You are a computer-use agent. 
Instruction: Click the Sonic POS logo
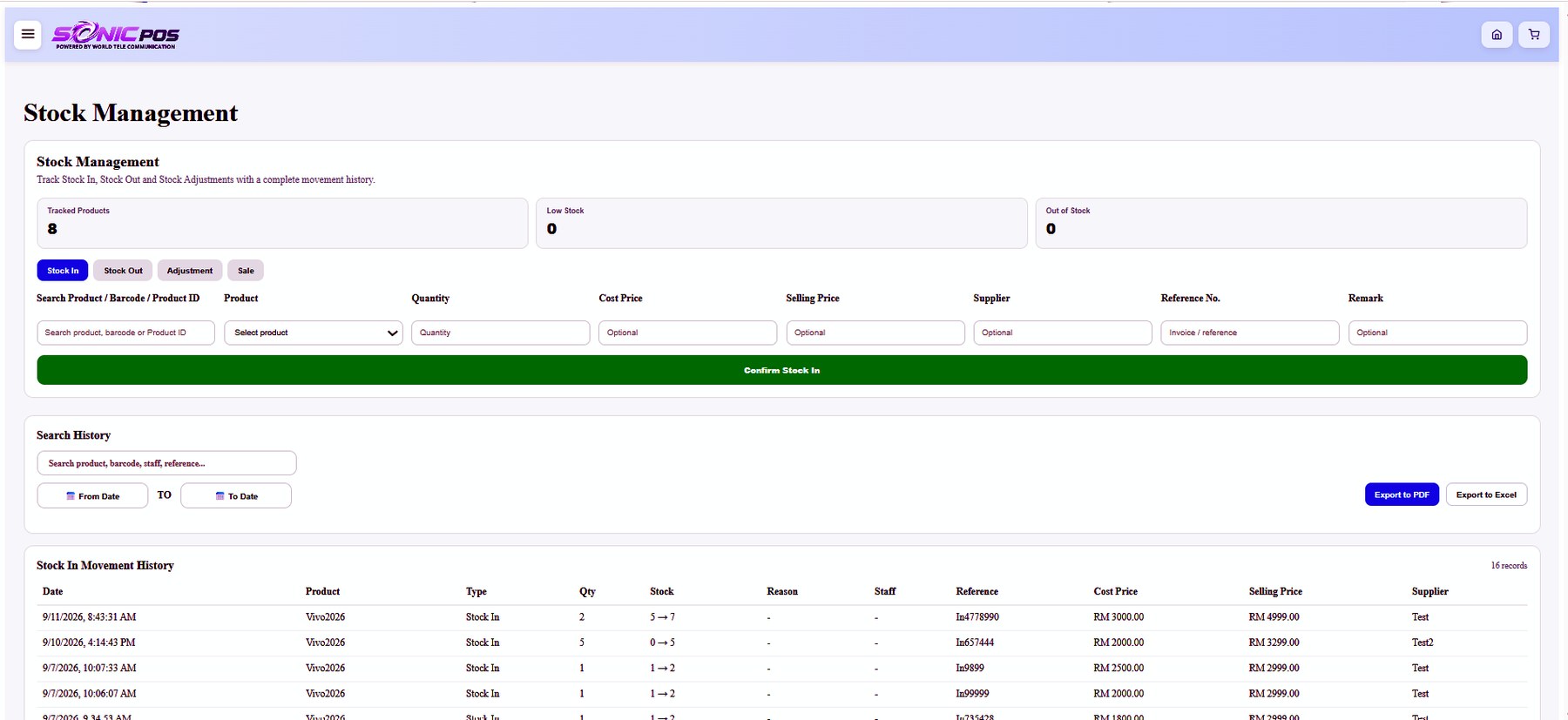[116, 35]
